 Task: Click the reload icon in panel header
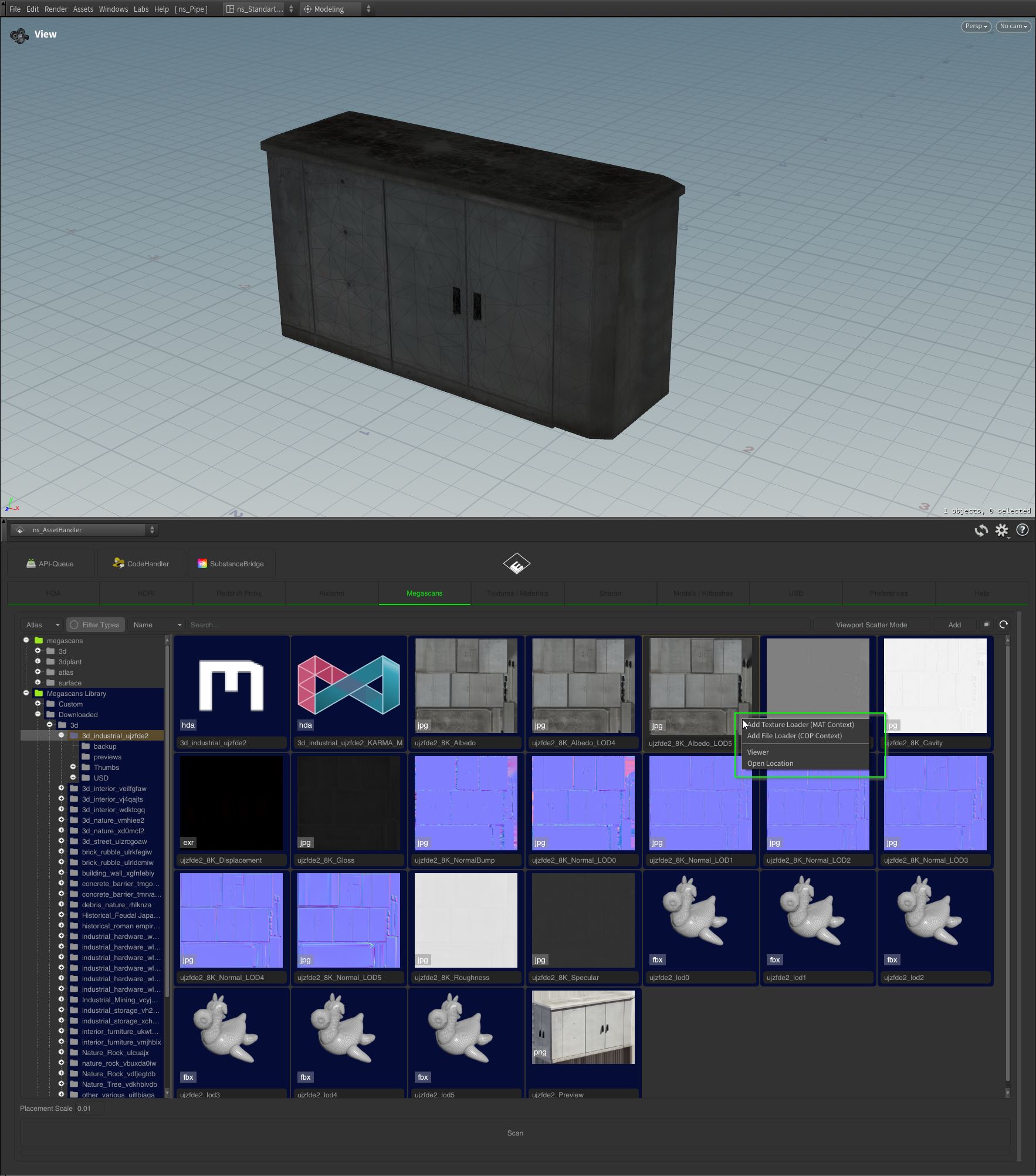click(981, 530)
